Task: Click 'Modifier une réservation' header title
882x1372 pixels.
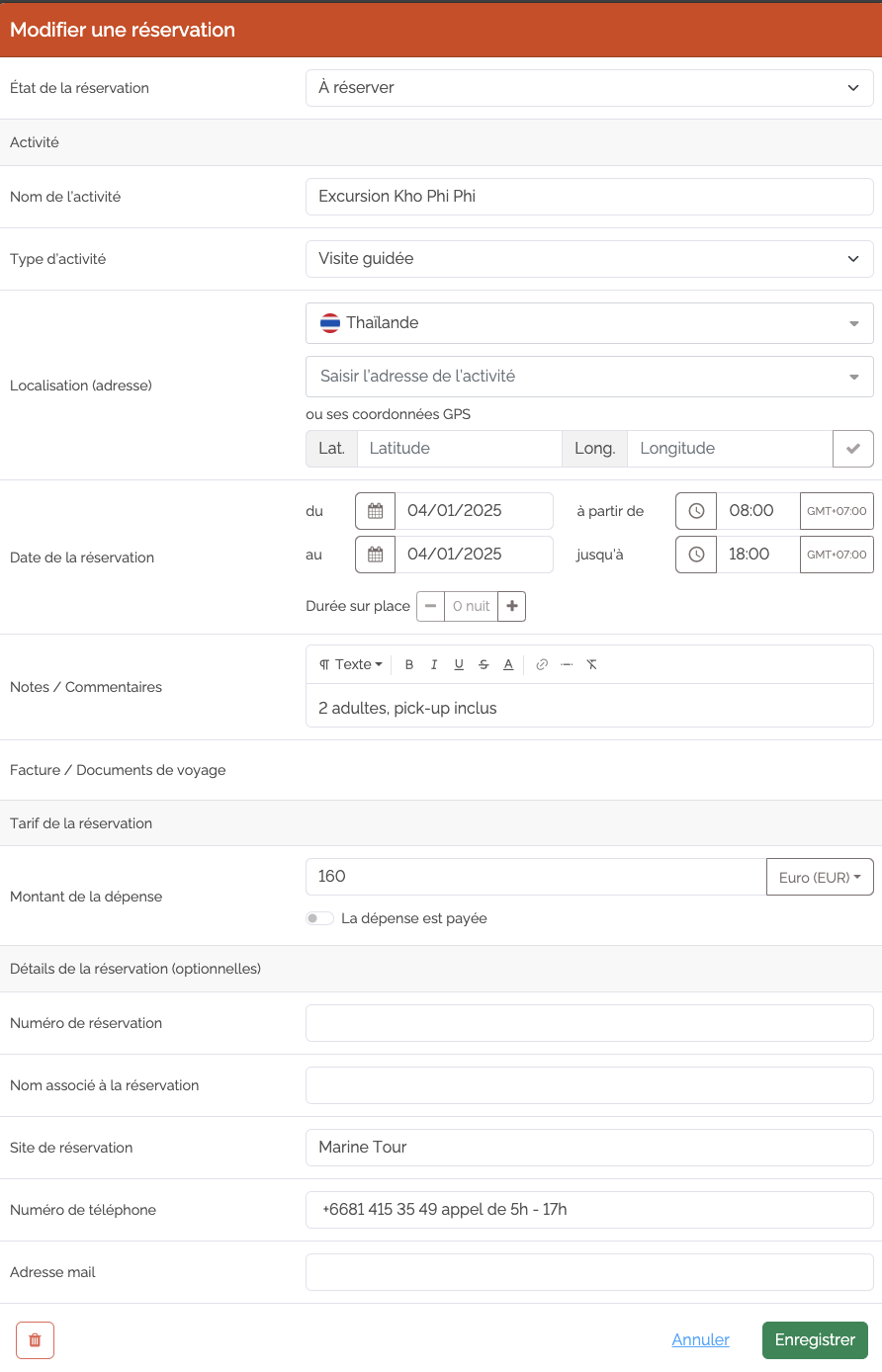Action: 123,30
